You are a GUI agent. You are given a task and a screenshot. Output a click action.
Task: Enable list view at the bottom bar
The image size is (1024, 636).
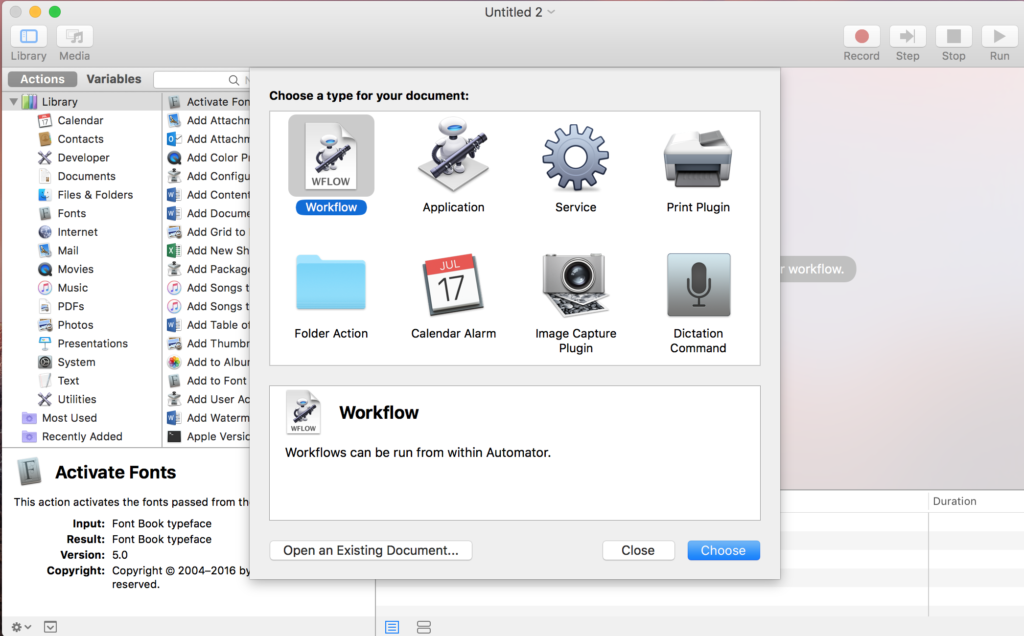tap(391, 627)
